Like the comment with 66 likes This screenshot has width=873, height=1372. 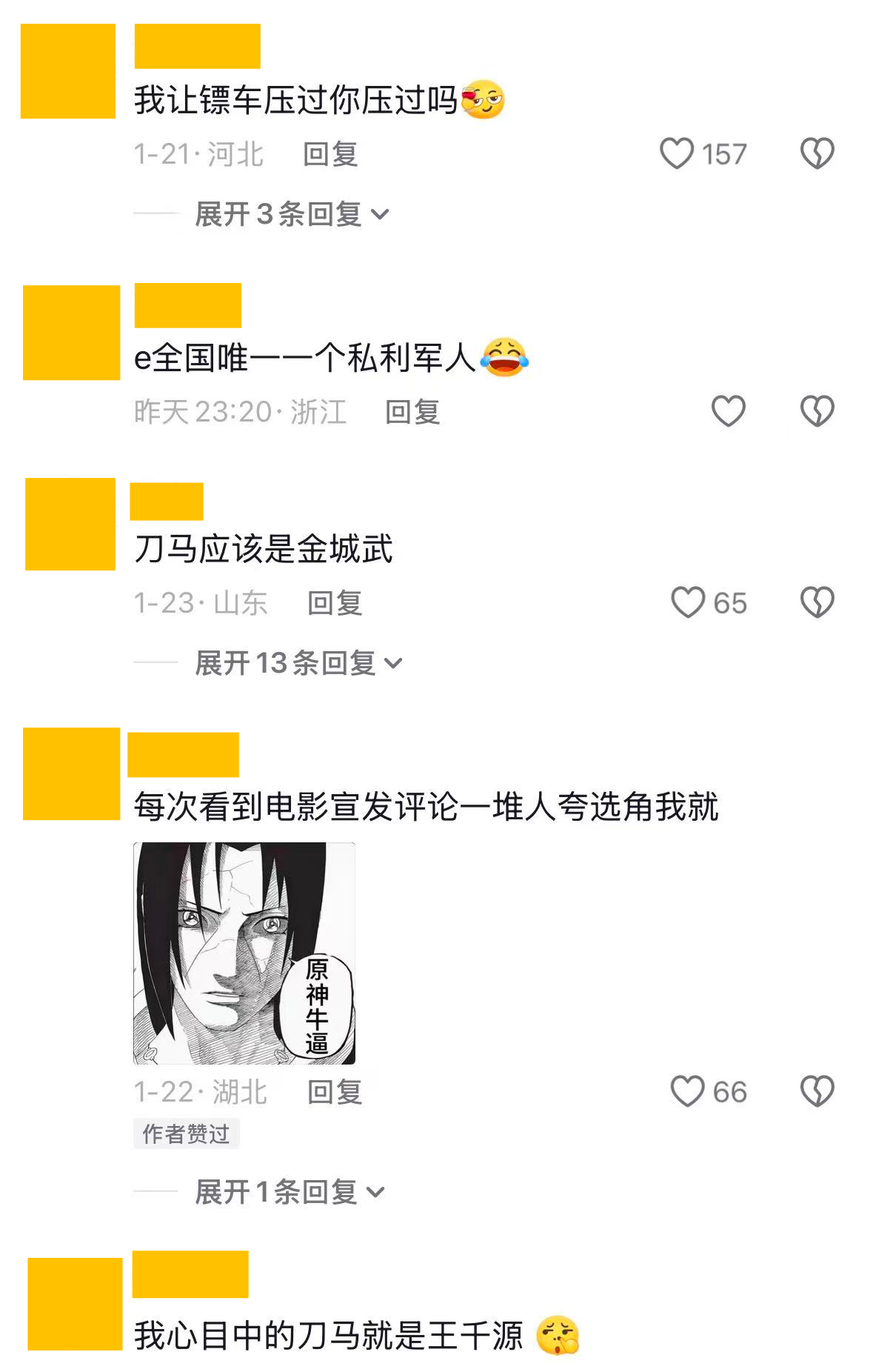tap(687, 1091)
